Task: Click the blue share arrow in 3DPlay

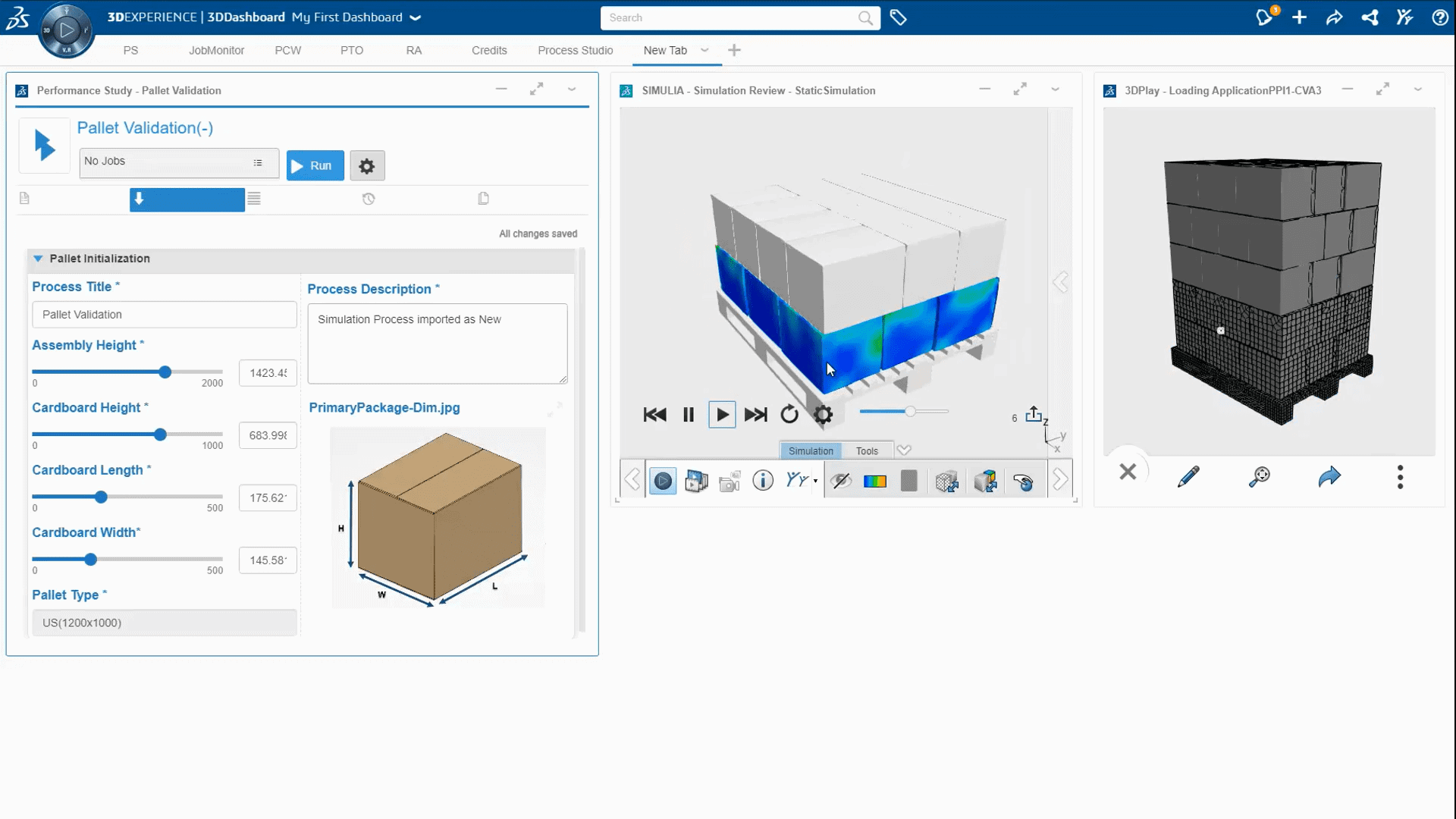Action: click(x=1329, y=476)
